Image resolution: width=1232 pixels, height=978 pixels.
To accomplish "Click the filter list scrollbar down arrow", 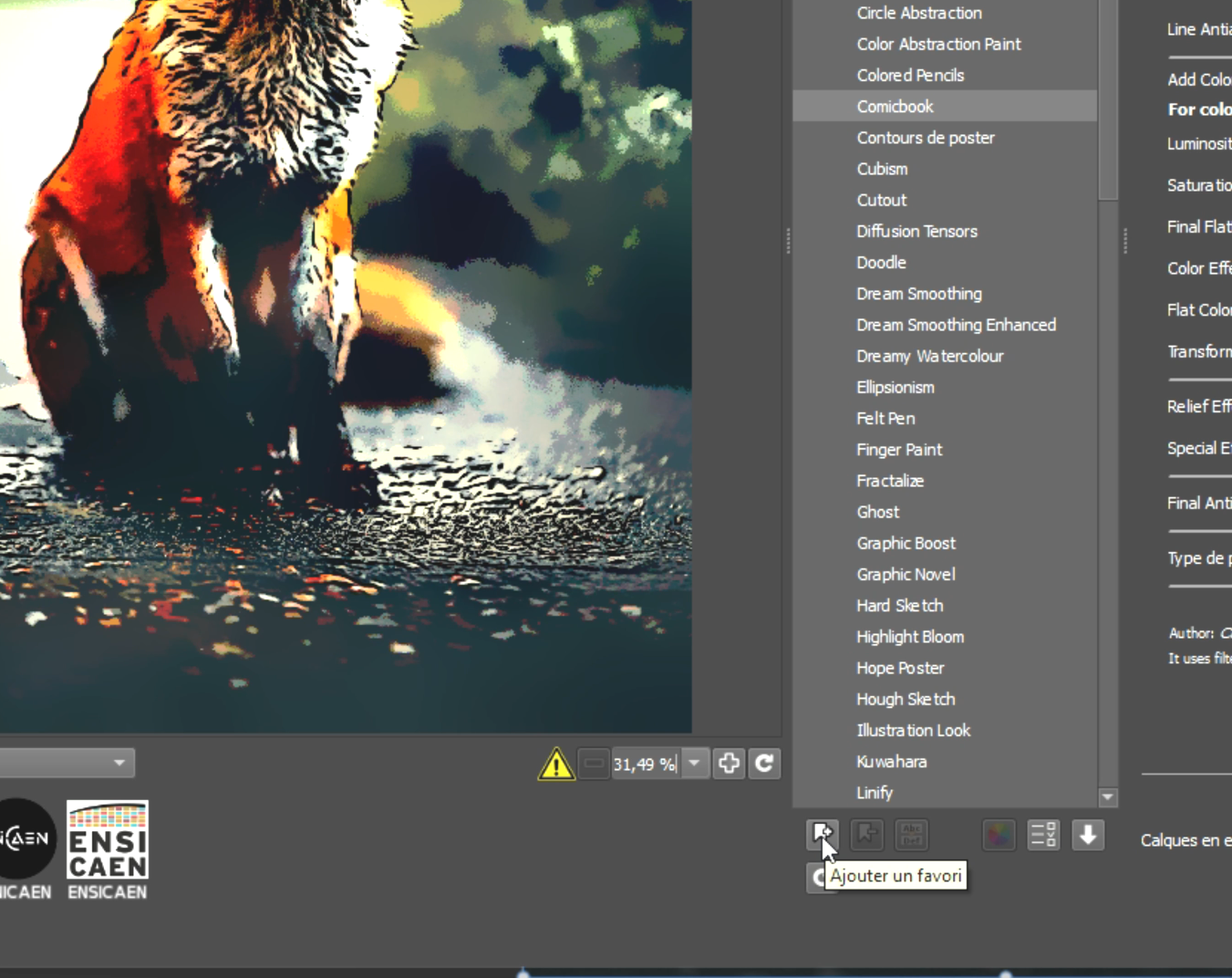I will click(x=1108, y=796).
